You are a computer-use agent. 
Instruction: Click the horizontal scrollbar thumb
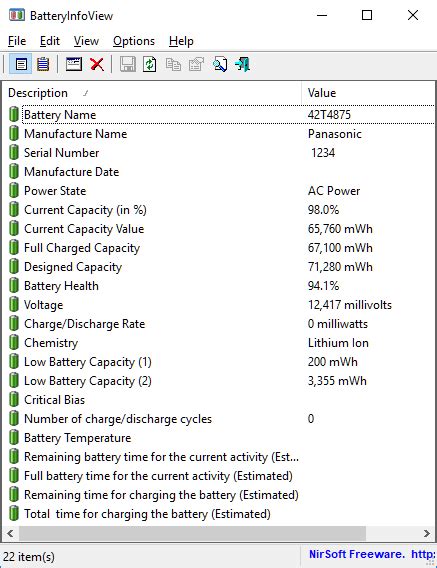[x=192, y=533]
